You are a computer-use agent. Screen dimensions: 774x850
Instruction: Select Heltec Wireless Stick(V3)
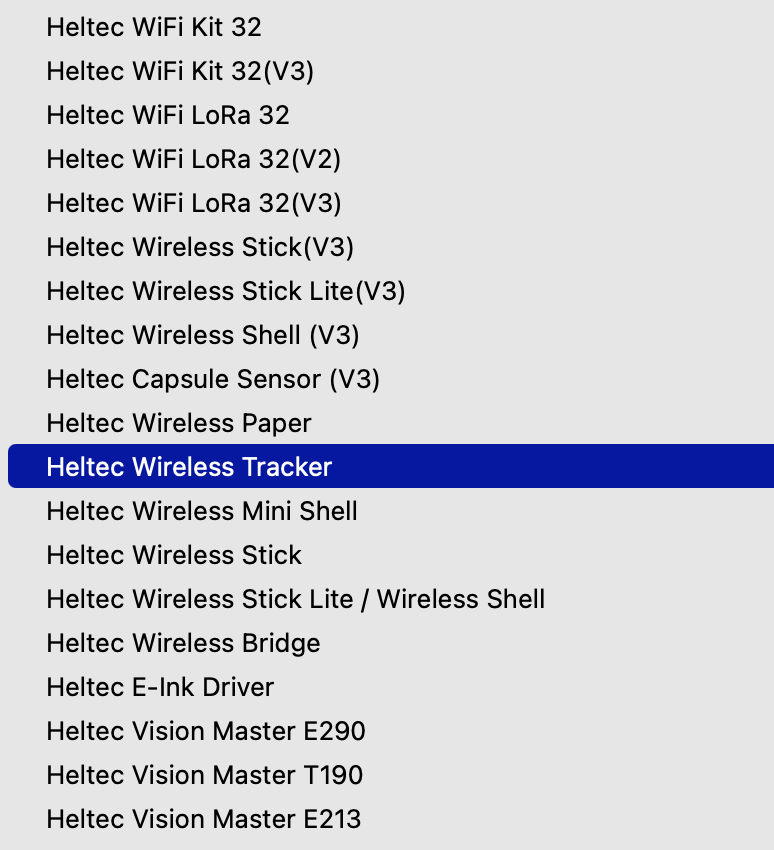200,247
